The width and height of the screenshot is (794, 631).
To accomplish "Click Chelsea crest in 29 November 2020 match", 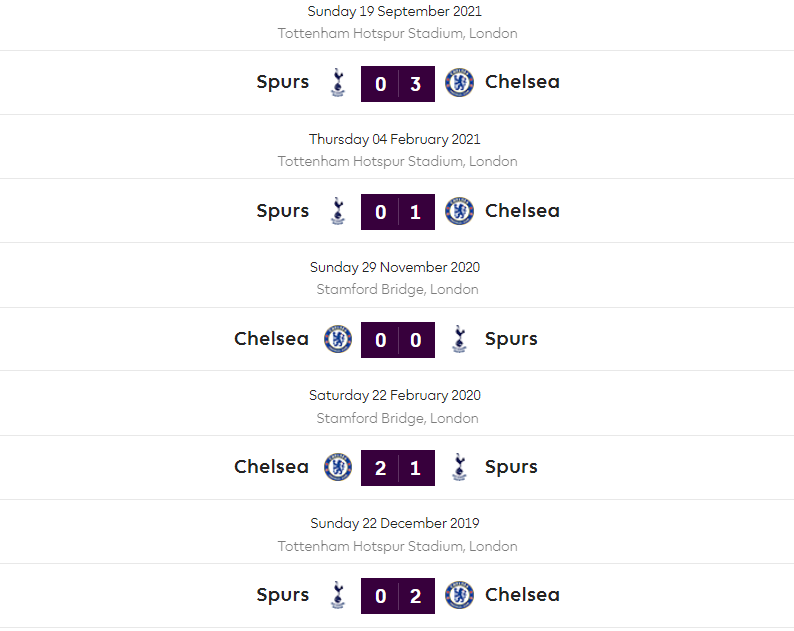I will coord(338,339).
